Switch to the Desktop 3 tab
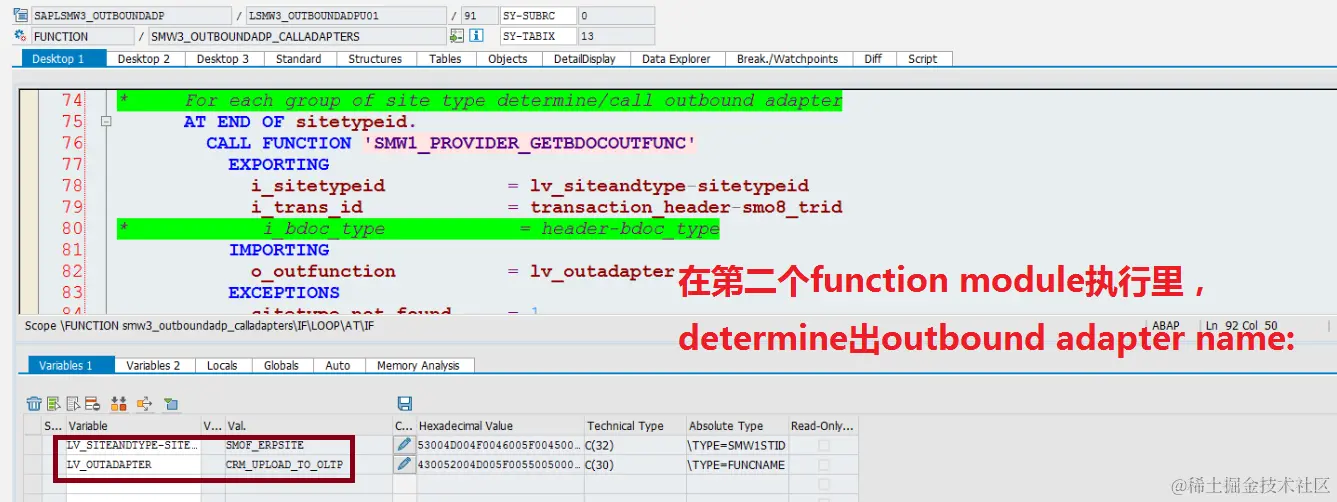The image size is (1337, 502). [223, 59]
